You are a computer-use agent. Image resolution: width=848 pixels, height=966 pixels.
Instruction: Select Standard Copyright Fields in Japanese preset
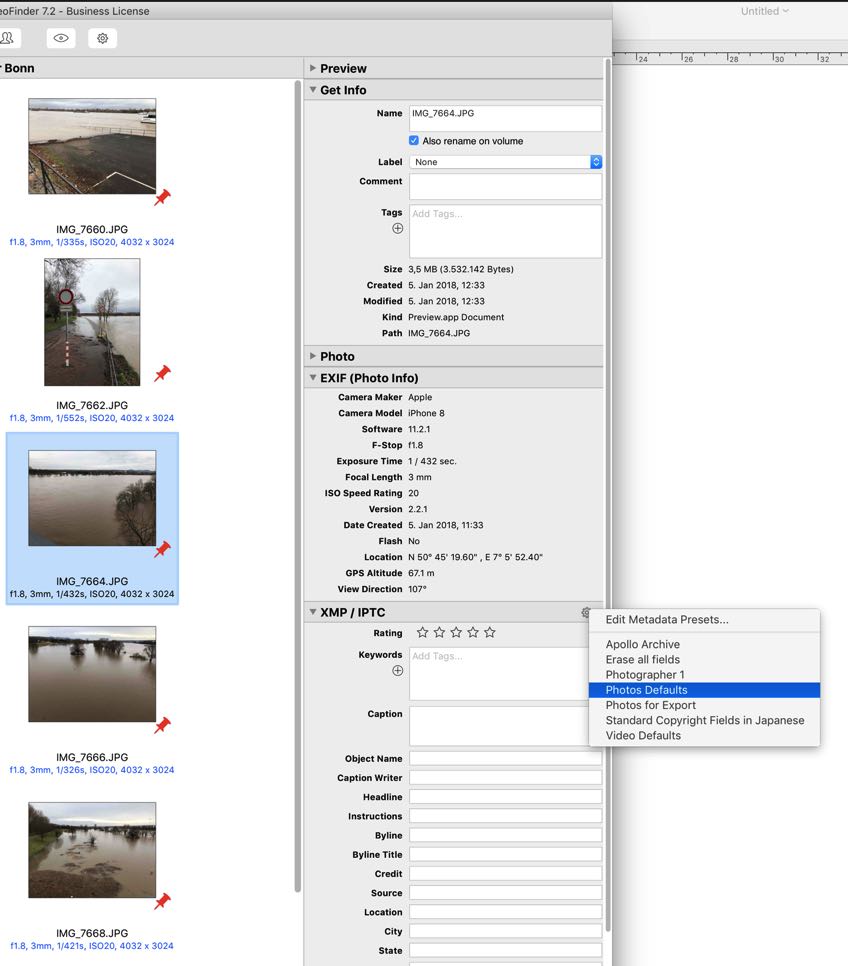[x=704, y=720]
